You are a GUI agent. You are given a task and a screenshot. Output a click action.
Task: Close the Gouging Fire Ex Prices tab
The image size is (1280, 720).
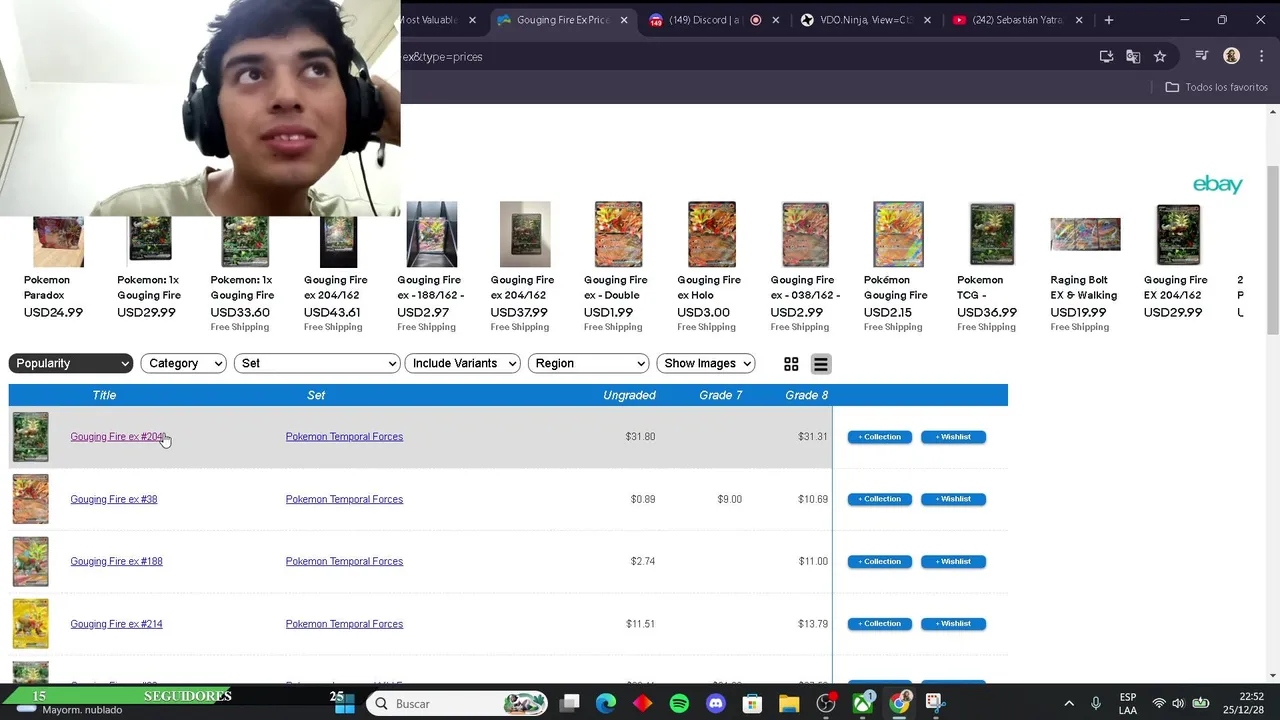624,20
